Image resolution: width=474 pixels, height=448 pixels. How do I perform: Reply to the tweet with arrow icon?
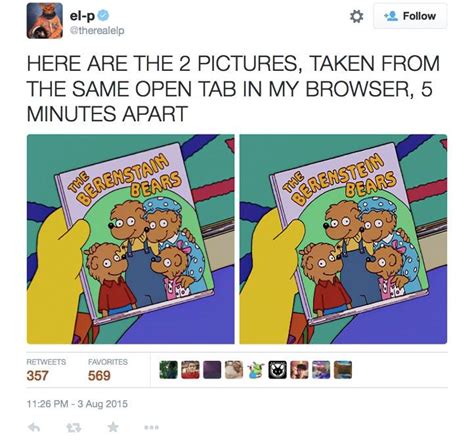pos(34,427)
